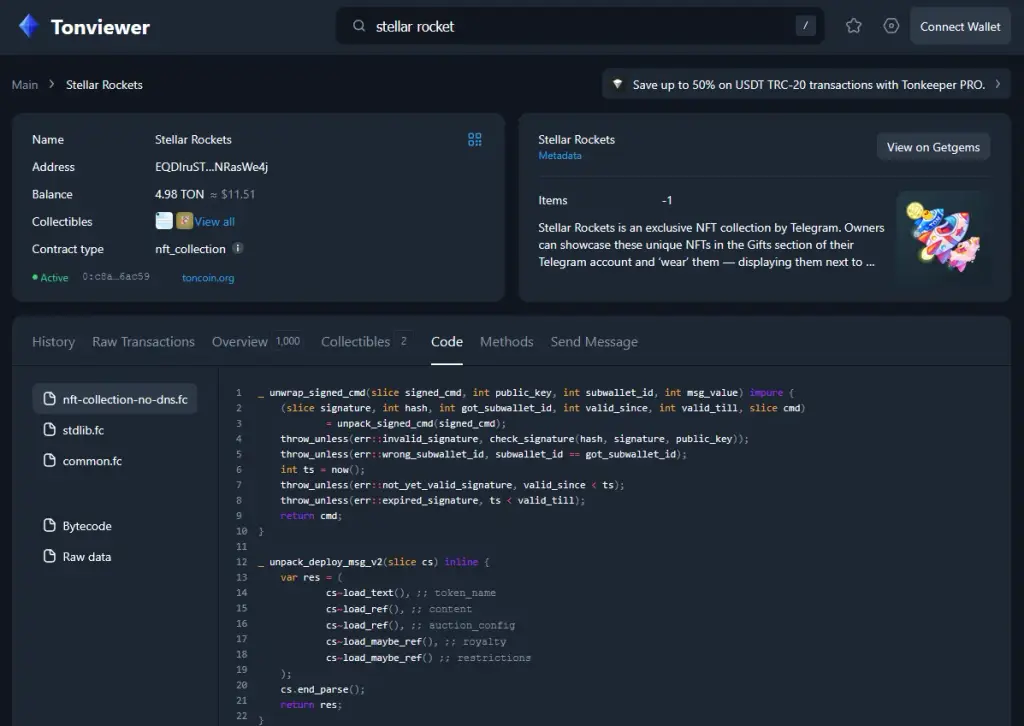This screenshot has width=1024, height=726.
Task: Click Stellar Rockets breadcrumb
Action: (x=104, y=85)
